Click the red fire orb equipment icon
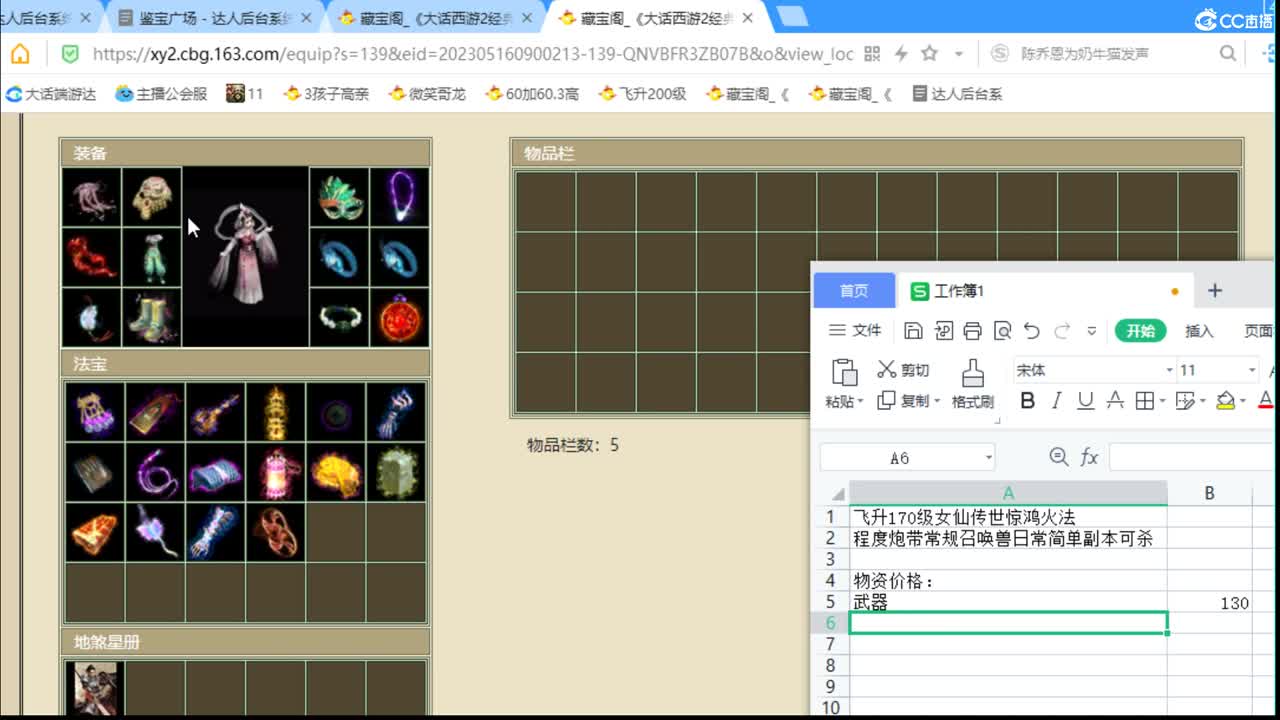 [x=400, y=318]
